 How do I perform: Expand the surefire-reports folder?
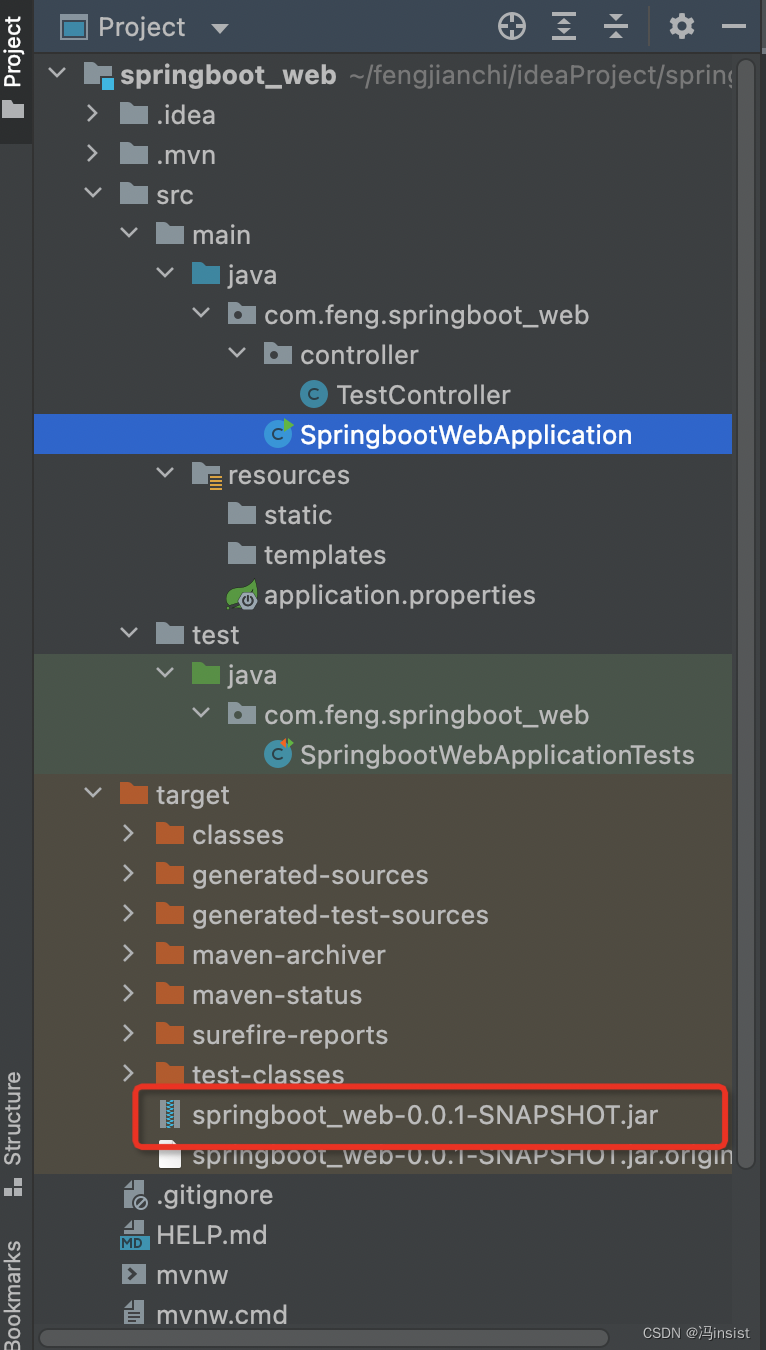click(128, 1034)
